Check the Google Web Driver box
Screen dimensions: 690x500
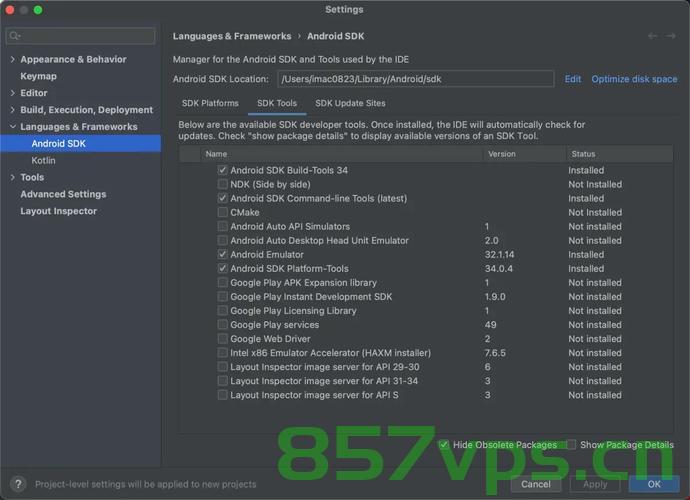pos(223,339)
